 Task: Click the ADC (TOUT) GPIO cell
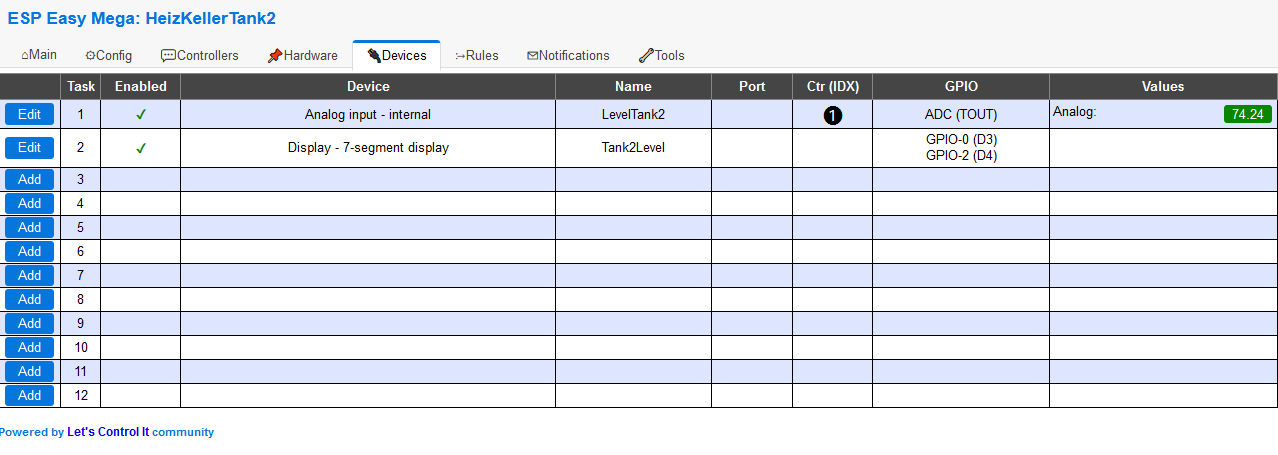961,115
